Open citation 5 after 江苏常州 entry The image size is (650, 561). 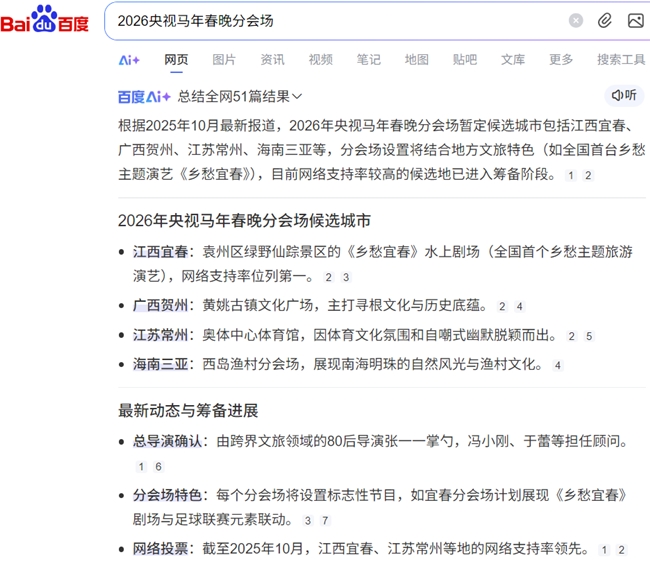[589, 337]
